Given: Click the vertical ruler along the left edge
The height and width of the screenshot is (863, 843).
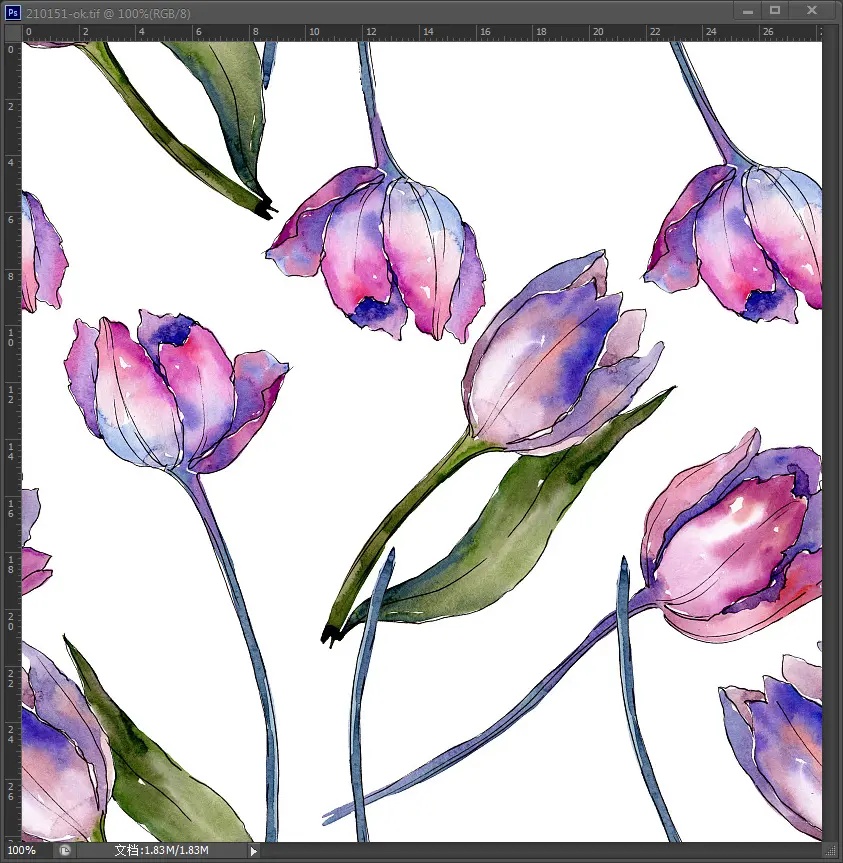Looking at the screenshot, I should 12,400.
